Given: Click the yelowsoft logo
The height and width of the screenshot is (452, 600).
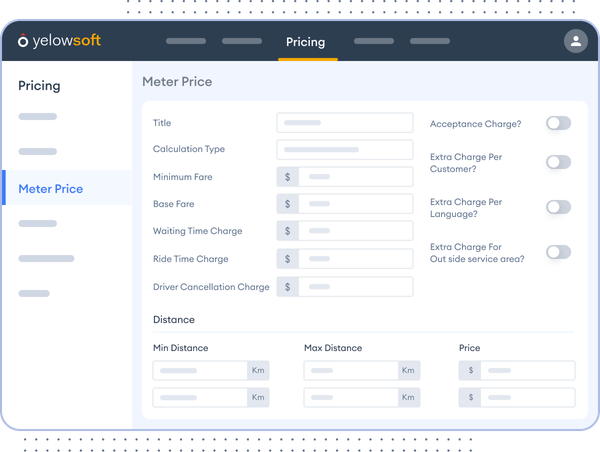Looking at the screenshot, I should click(x=60, y=41).
